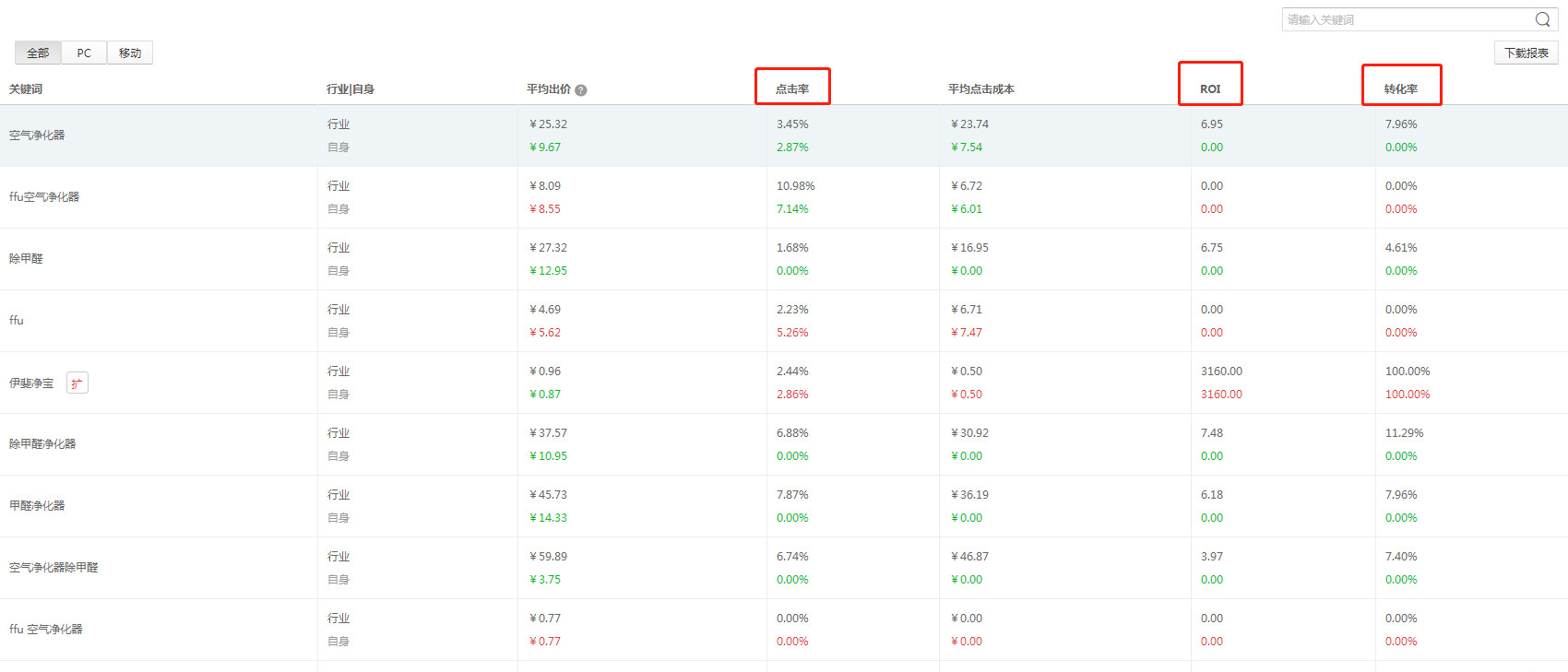Click the 平均点击成本 column header
Image resolution: width=1568 pixels, height=672 pixels.
(x=980, y=89)
